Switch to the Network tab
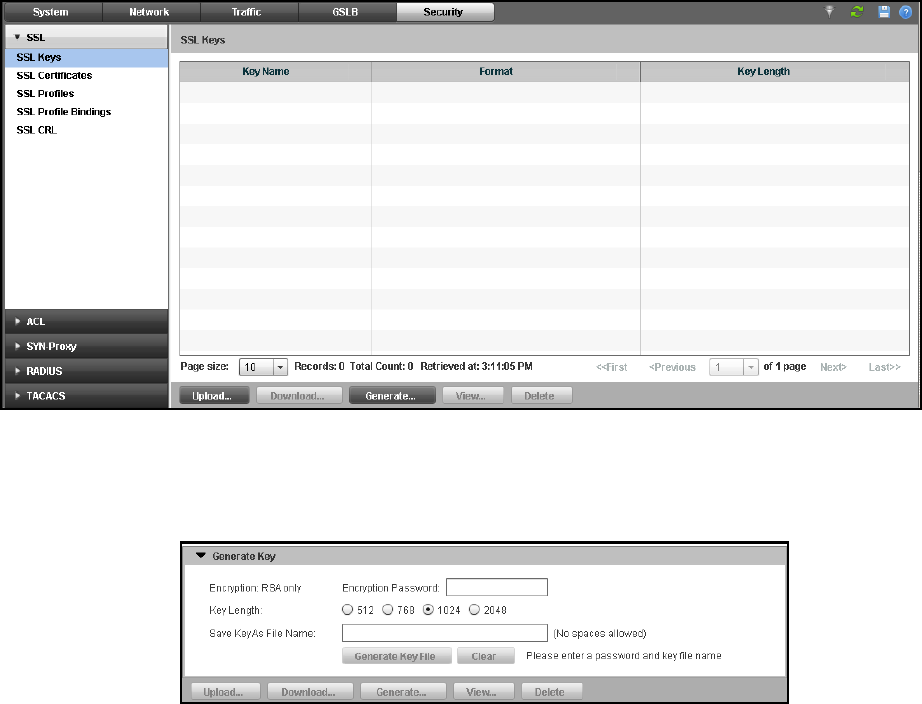The image size is (922, 704). (x=149, y=12)
